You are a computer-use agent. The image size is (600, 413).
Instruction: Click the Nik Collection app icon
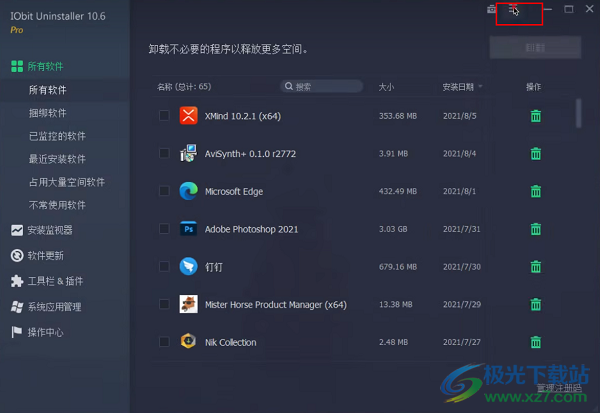(189, 341)
